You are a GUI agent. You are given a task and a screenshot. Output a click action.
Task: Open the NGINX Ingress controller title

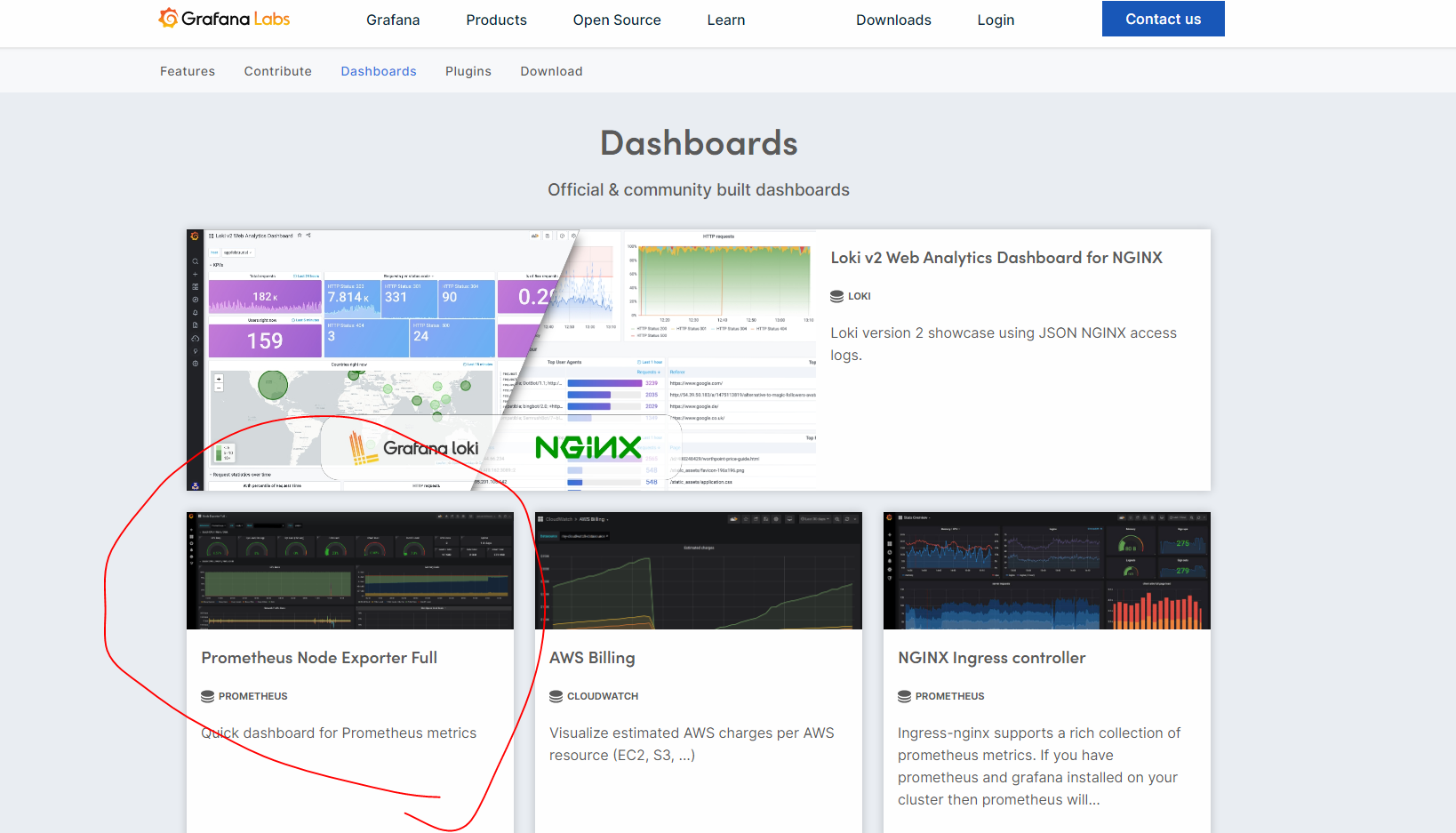click(x=991, y=658)
